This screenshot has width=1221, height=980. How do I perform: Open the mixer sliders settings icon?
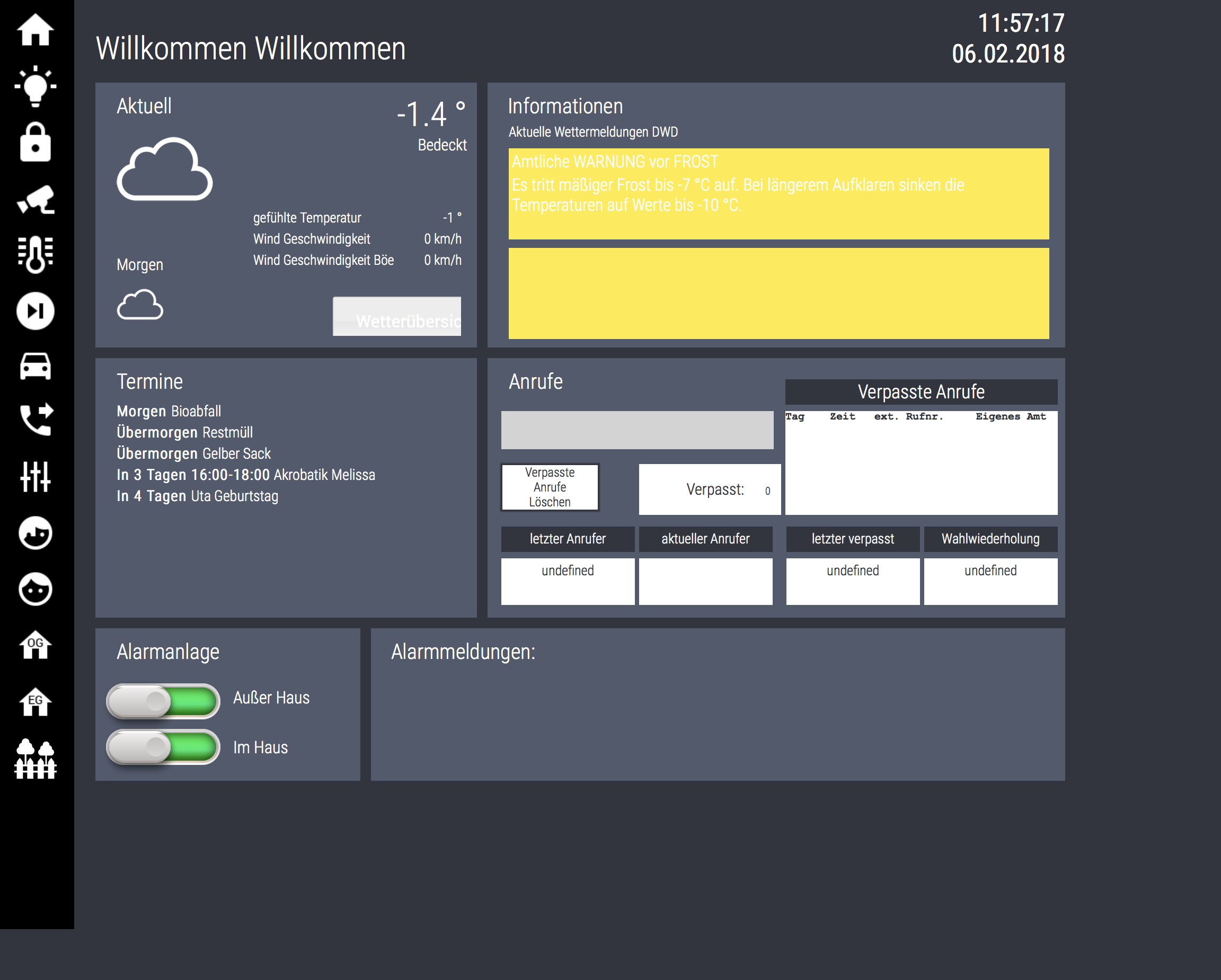pos(36,476)
